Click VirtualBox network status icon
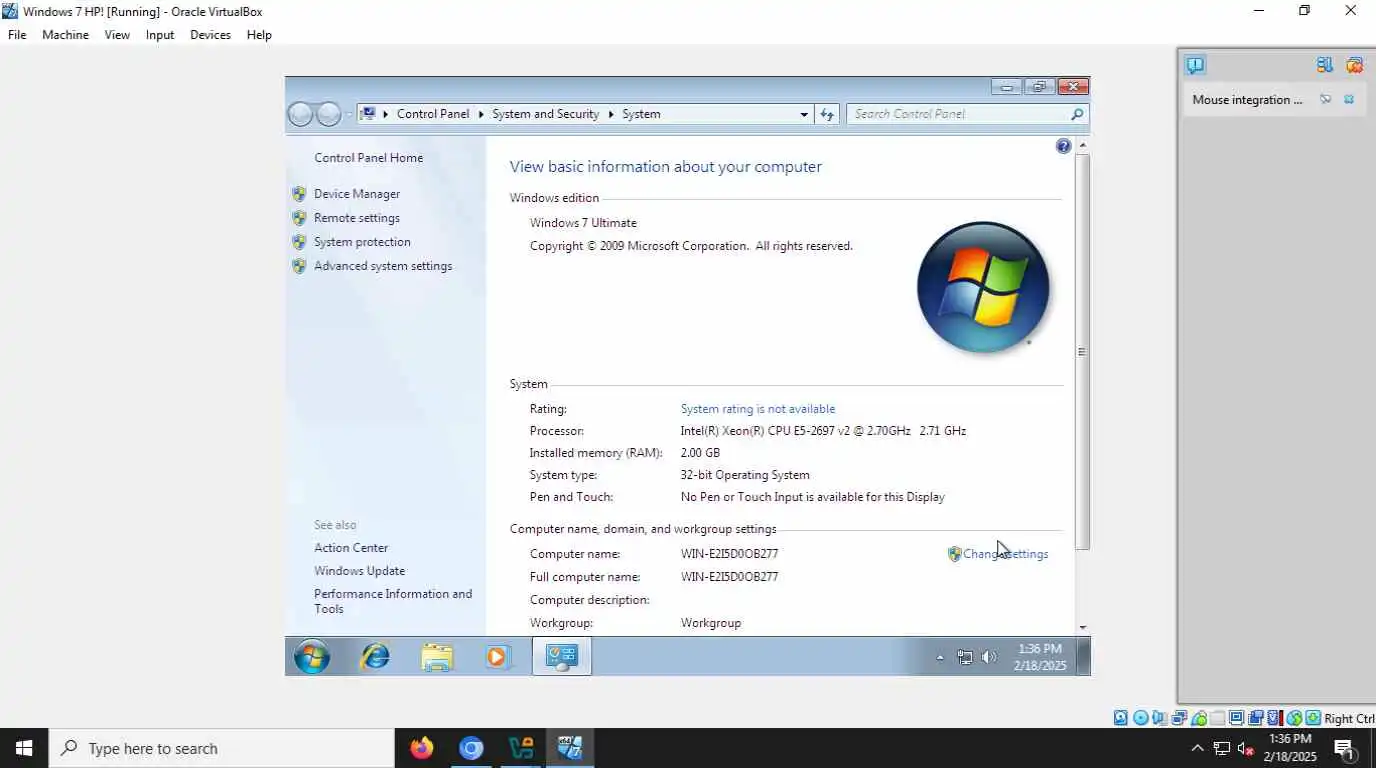This screenshot has width=1376, height=768. click(x=1179, y=718)
